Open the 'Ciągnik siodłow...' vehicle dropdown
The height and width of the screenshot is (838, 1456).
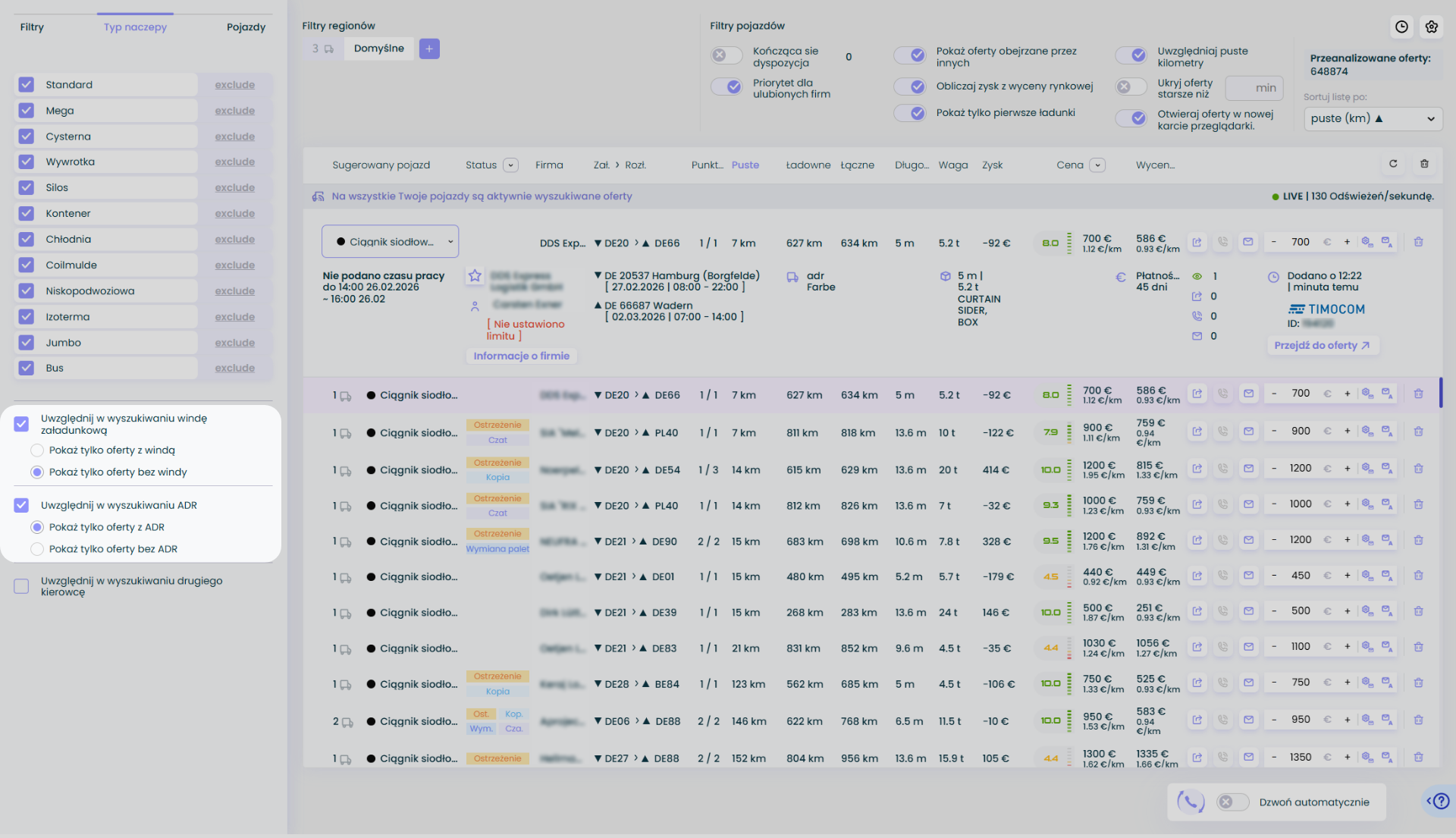click(x=390, y=242)
